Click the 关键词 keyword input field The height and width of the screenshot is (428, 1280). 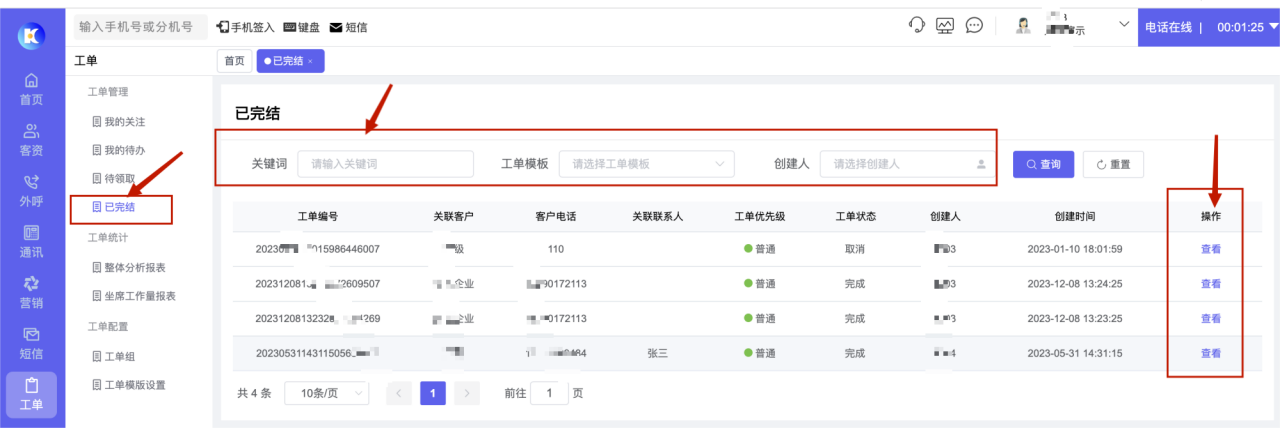385,164
